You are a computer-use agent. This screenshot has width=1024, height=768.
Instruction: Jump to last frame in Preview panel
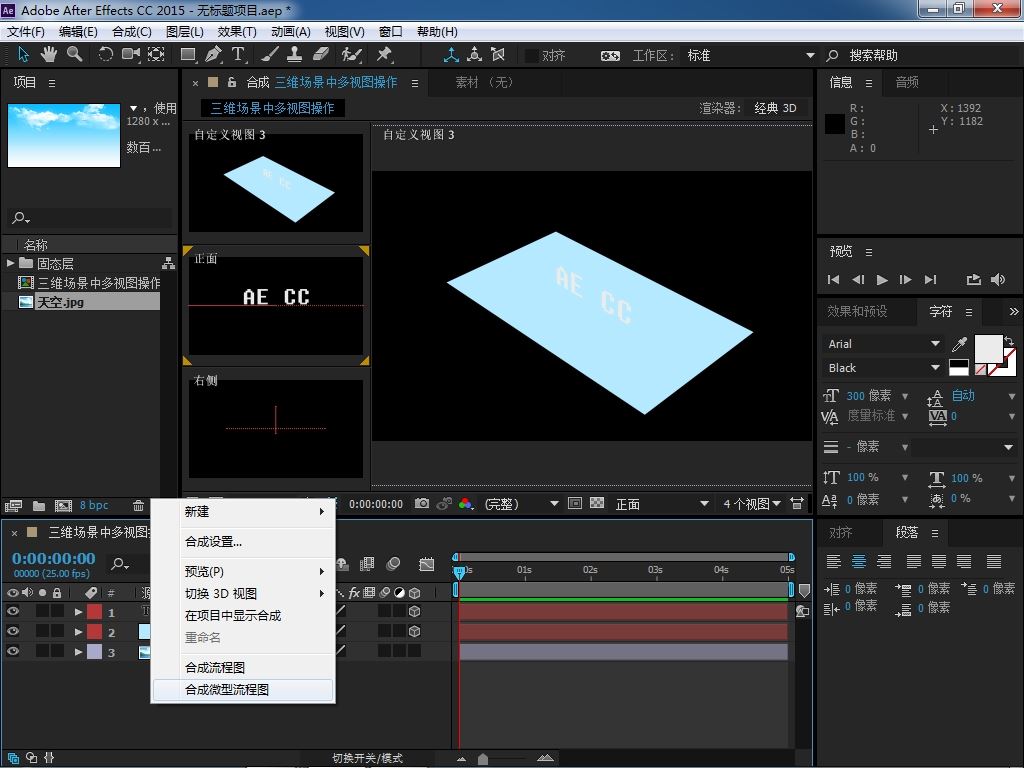[930, 280]
